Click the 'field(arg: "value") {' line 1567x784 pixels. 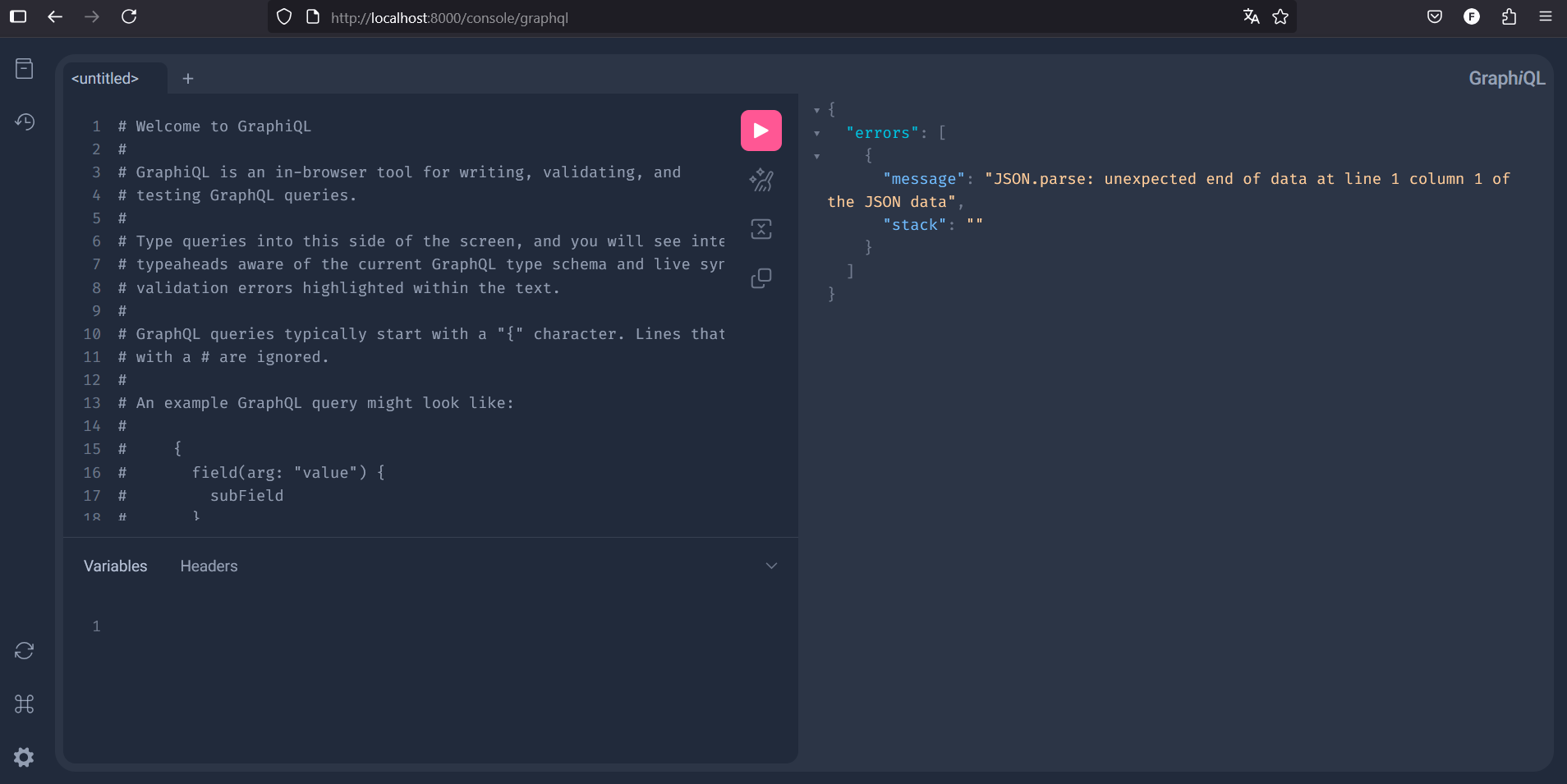point(288,473)
